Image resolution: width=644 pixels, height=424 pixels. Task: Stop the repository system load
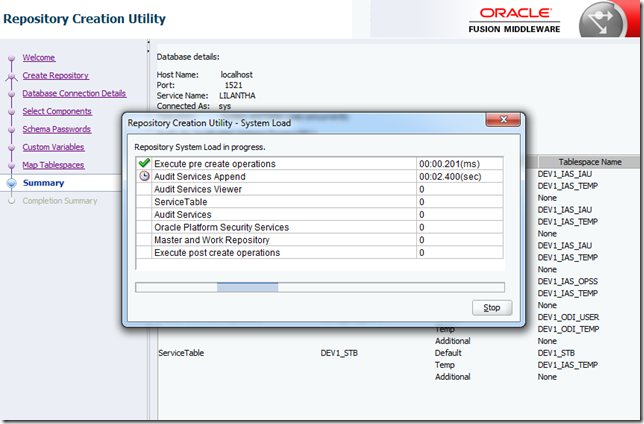[492, 308]
